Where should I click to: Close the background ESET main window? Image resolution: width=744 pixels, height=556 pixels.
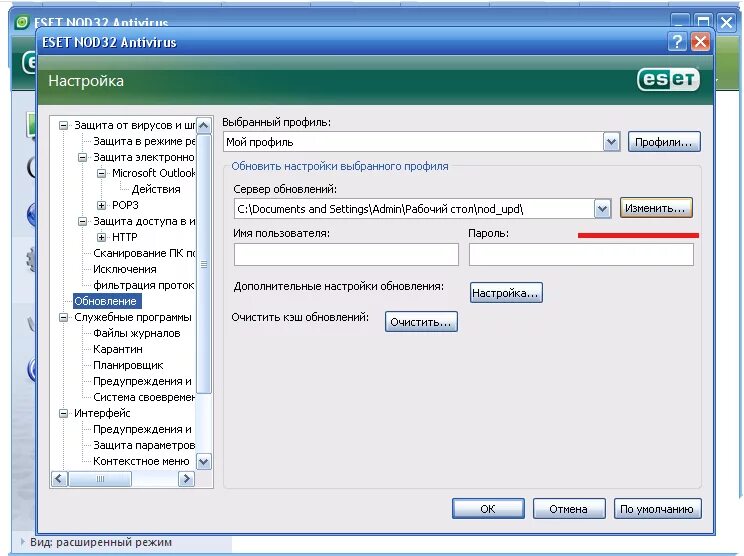pyautogui.click(x=726, y=22)
